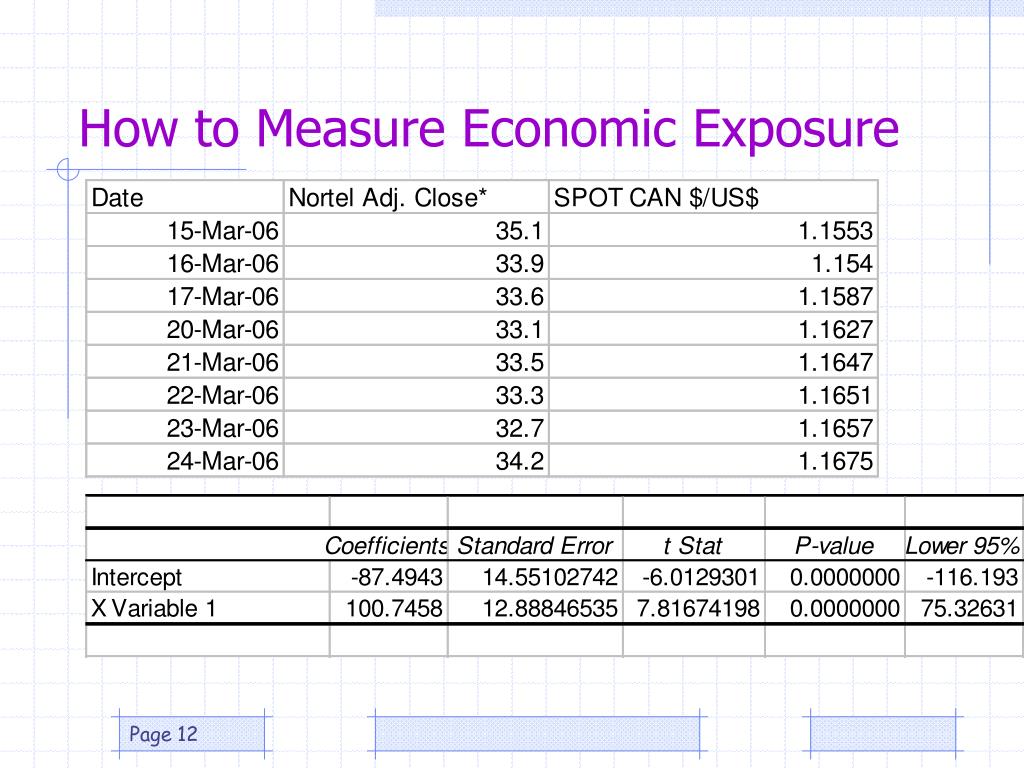This screenshot has width=1024, height=768.
Task: Click the "Lower 95%" regression column header
Action: click(964, 545)
